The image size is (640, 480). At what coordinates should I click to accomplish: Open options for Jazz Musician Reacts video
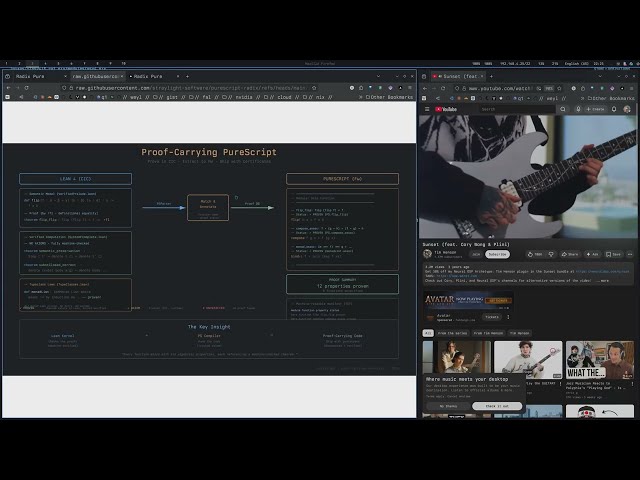632,384
